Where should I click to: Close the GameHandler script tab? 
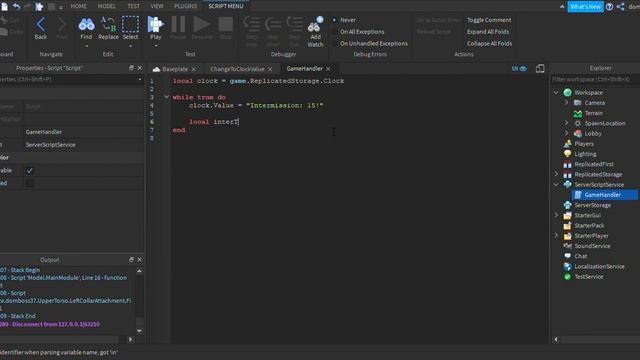(x=328, y=69)
